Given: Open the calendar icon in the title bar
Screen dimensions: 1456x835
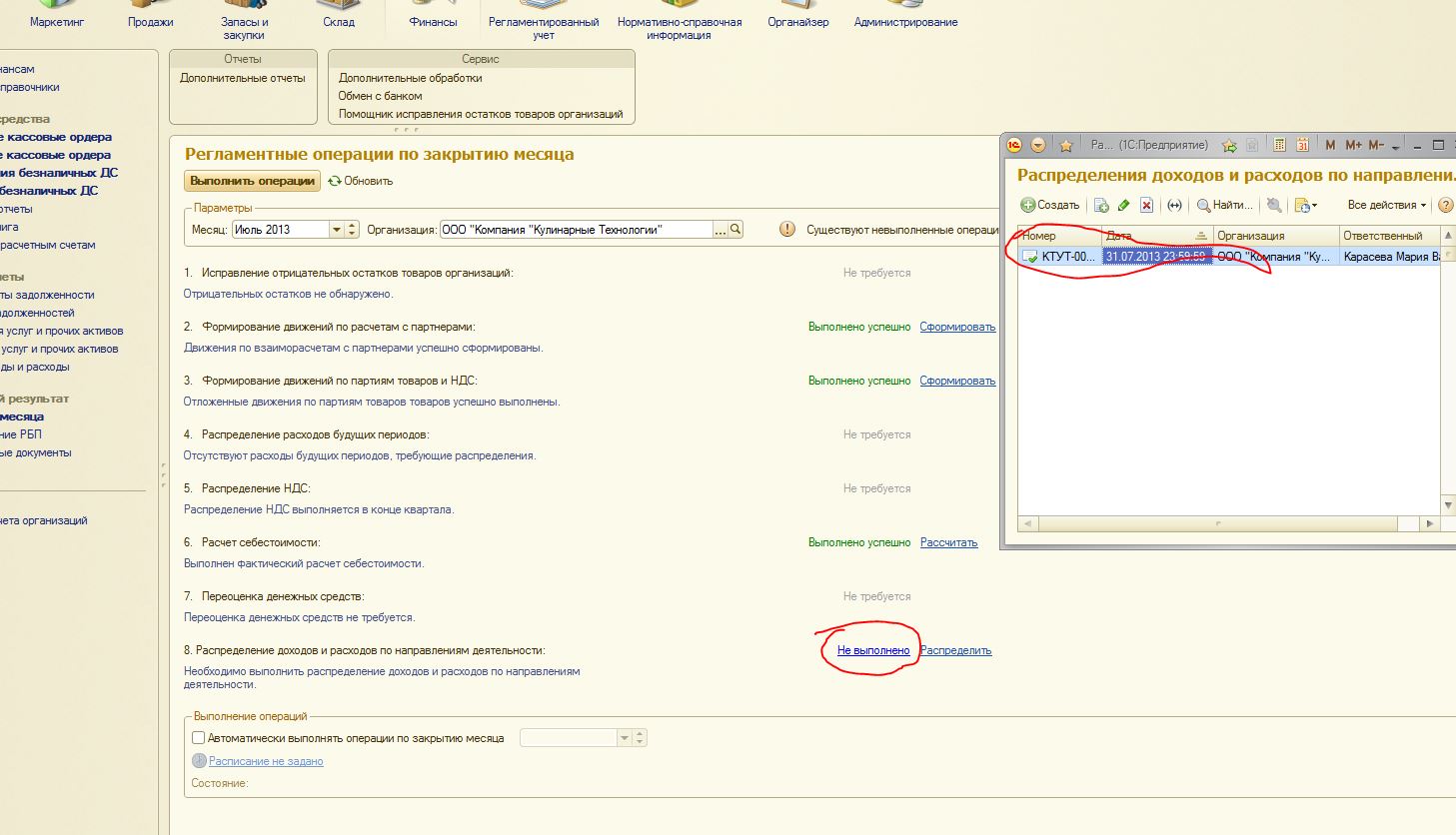Looking at the screenshot, I should click(x=1302, y=145).
